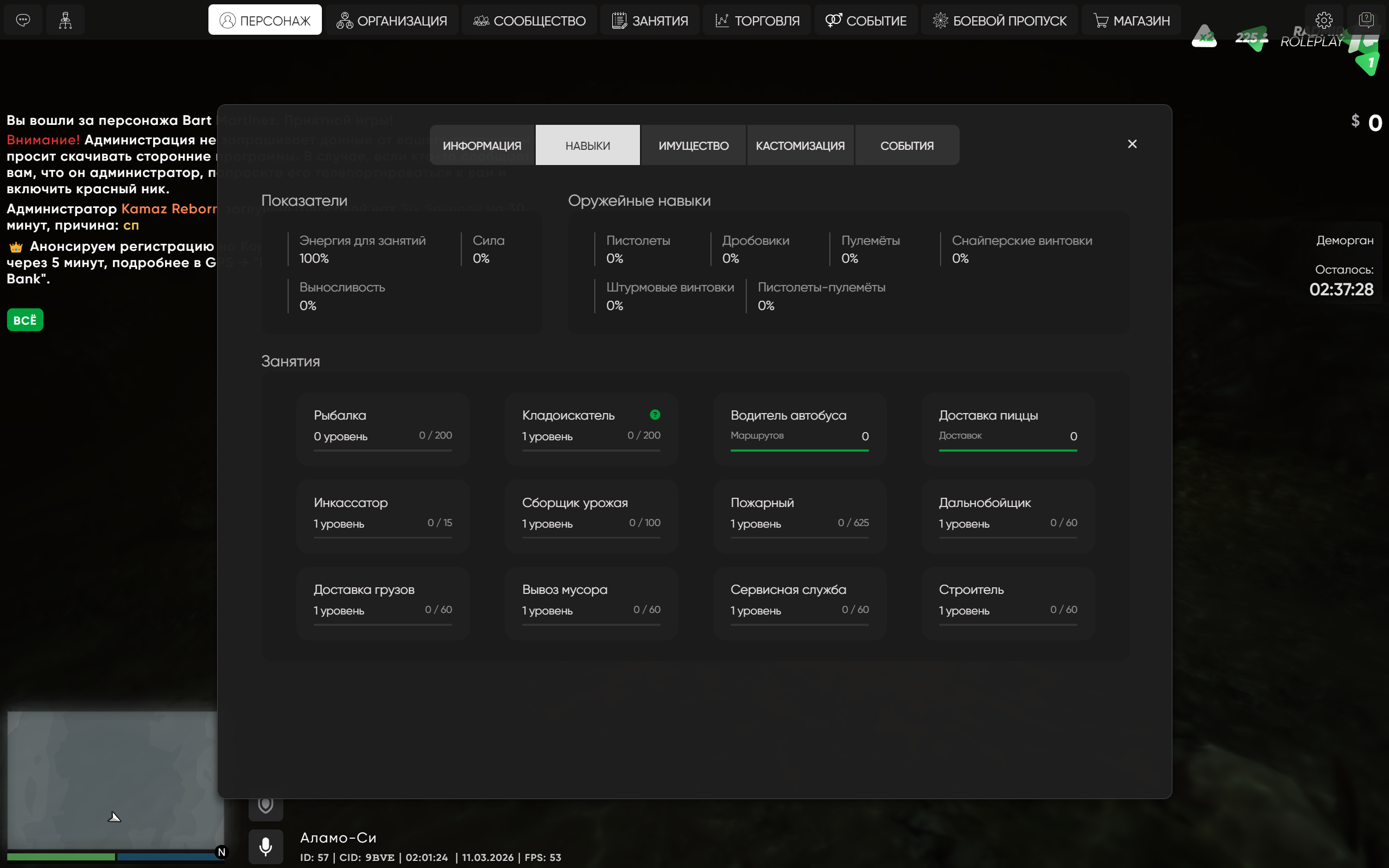Toggle the microphone icon button

point(266,846)
